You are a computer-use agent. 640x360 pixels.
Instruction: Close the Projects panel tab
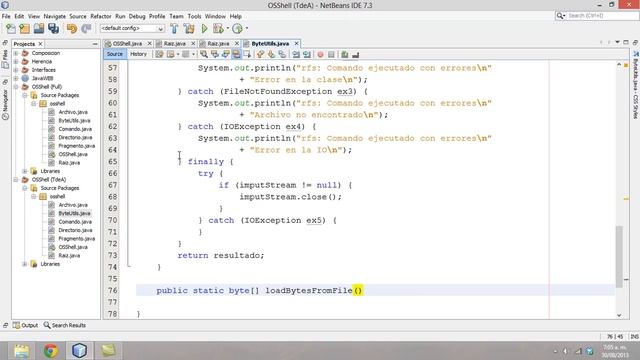pyautogui.click(x=40, y=44)
